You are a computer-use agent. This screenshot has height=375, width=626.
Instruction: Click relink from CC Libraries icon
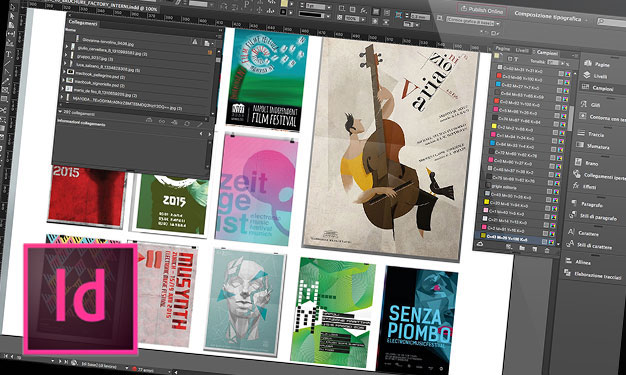pyautogui.click(x=149, y=119)
